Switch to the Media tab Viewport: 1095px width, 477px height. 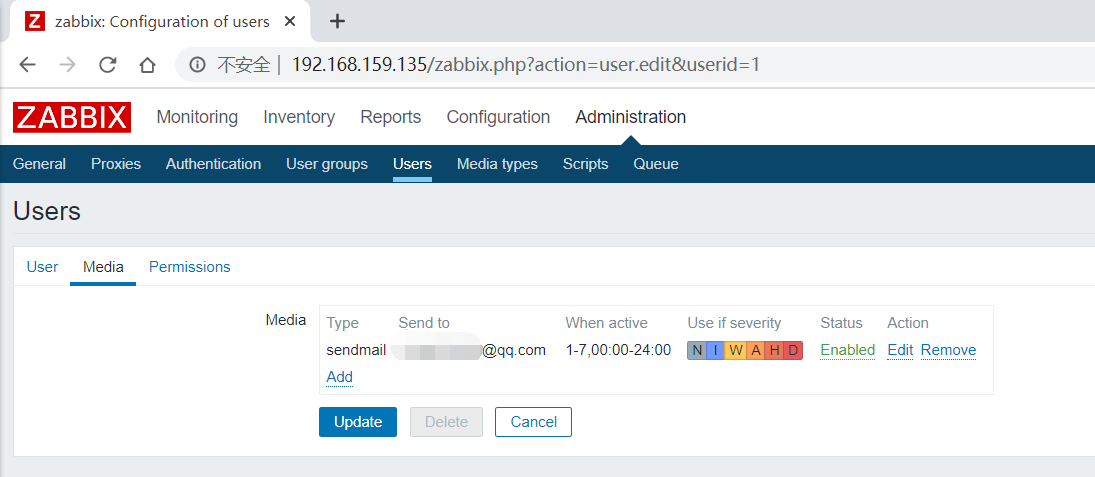[x=103, y=267]
